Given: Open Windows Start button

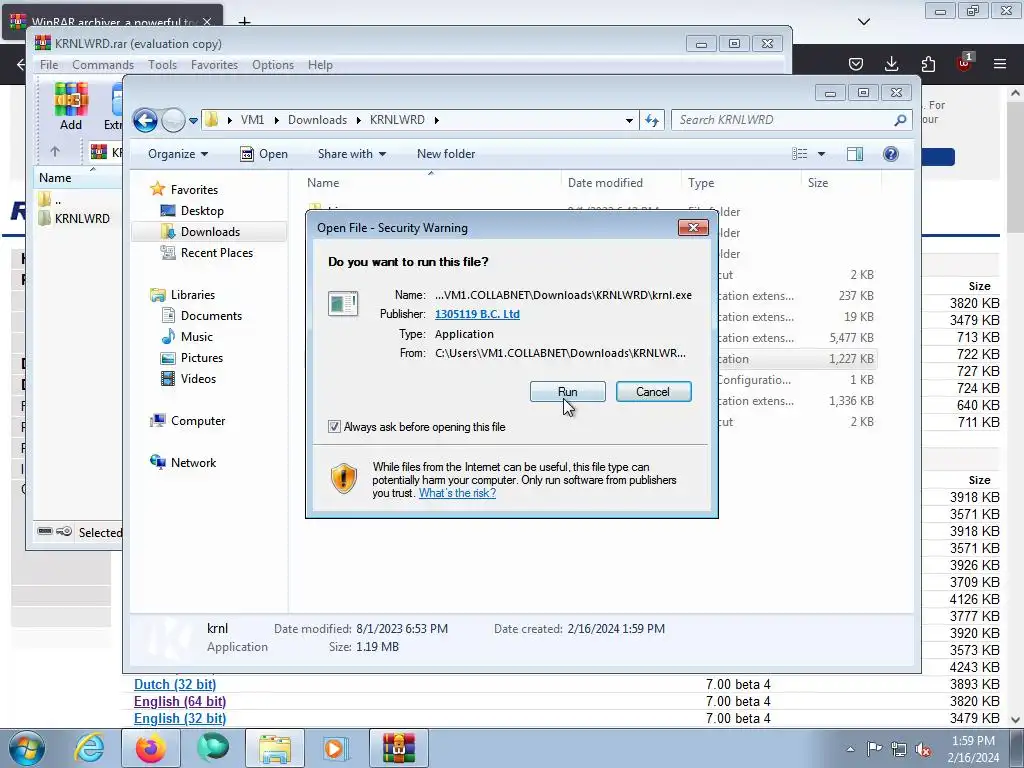Looking at the screenshot, I should tap(27, 748).
